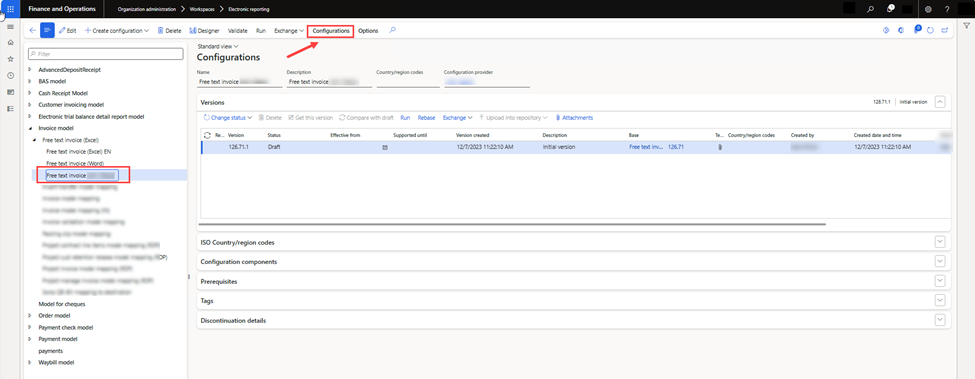This screenshot has width=975, height=379.
Task: Click the tree Filter input box
Action: 106,54
